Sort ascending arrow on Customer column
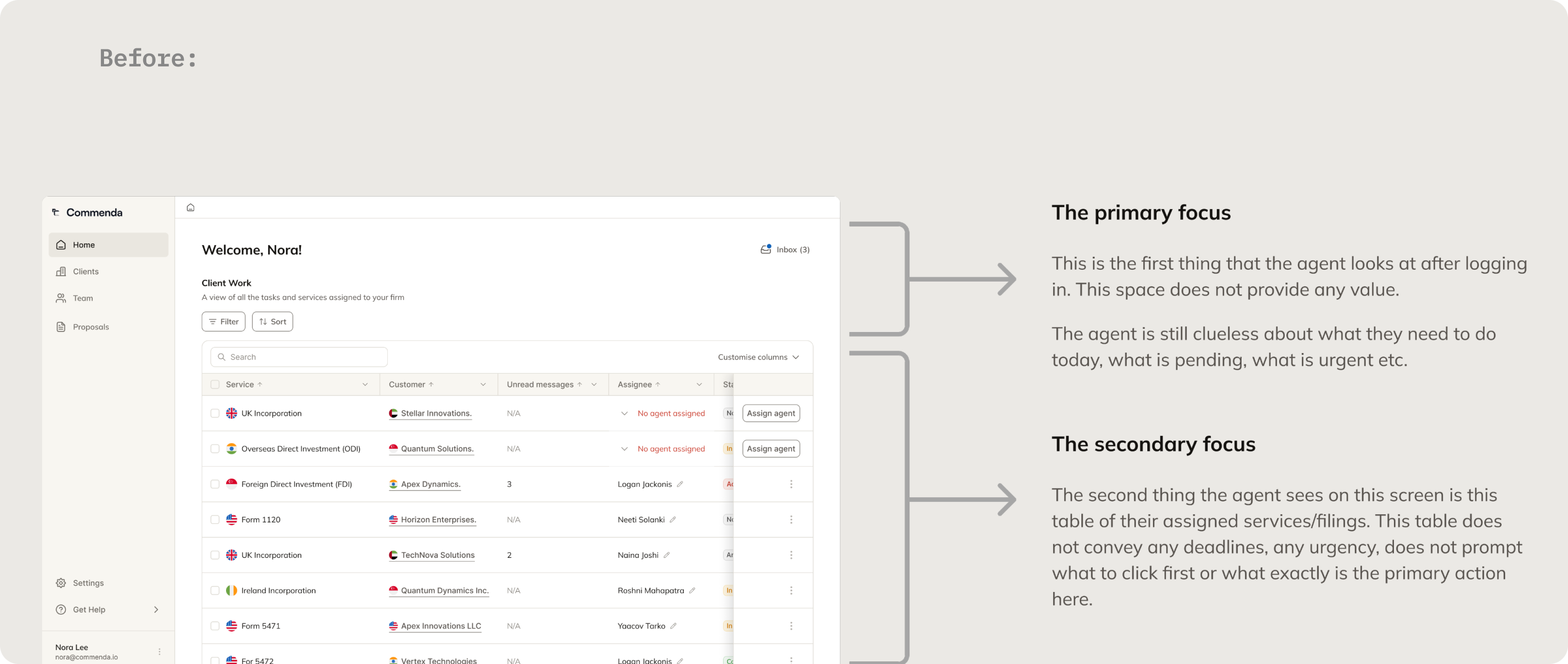 click(431, 384)
